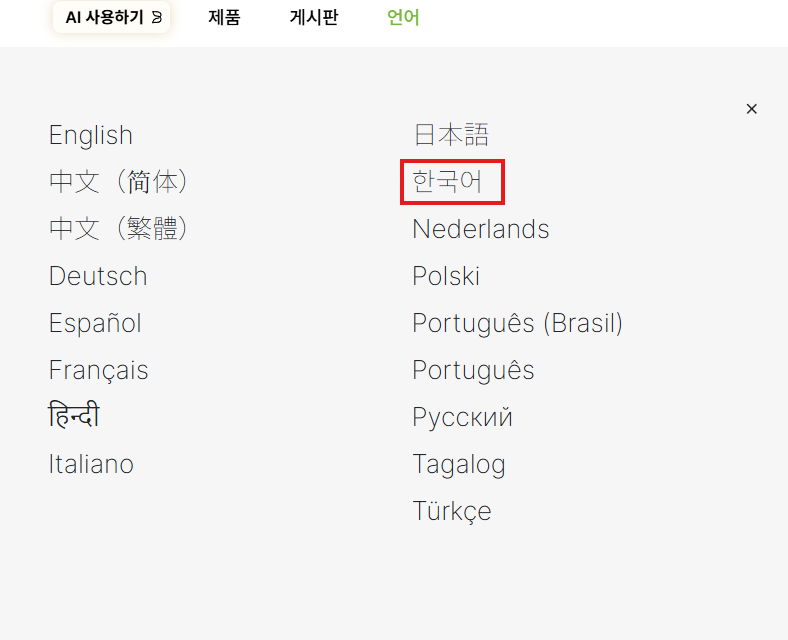Choose Italiano language
Viewport: 788px width, 640px height.
pos(91,464)
